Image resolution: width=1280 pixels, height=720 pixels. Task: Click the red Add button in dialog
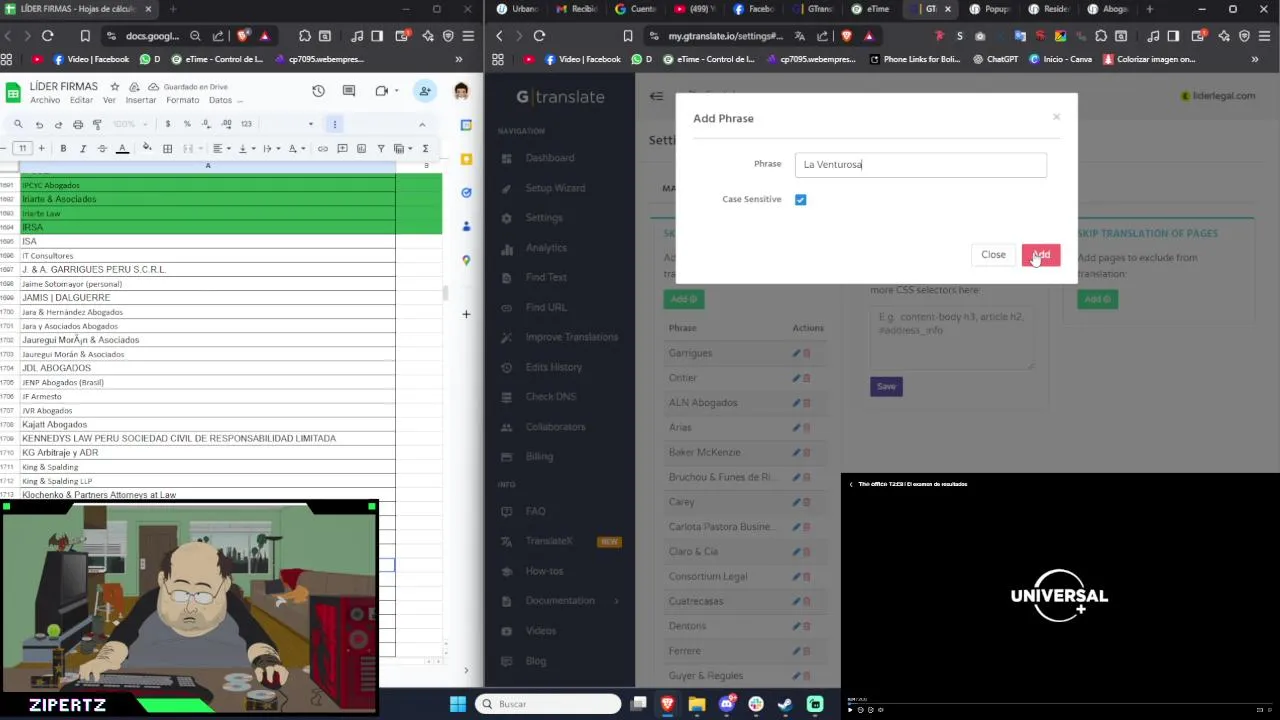tap(1041, 255)
